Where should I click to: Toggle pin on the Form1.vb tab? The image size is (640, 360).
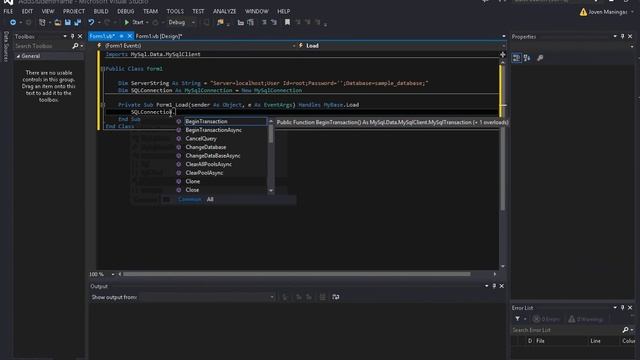point(121,36)
